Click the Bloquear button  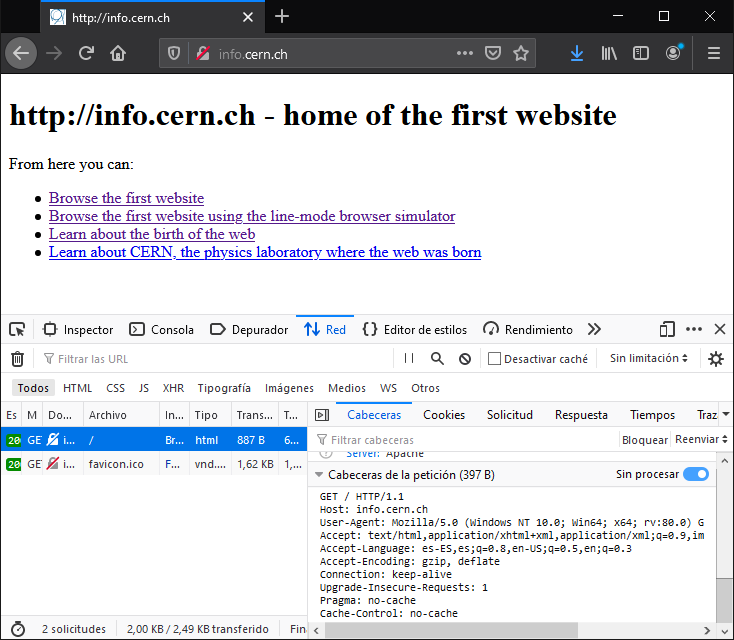tap(644, 440)
